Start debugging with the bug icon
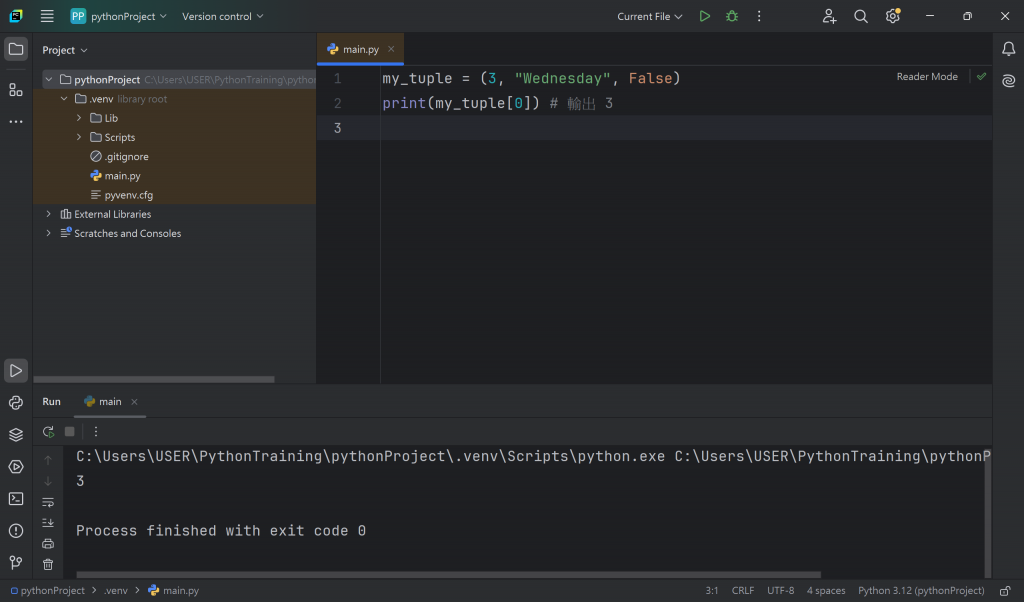 [x=732, y=16]
